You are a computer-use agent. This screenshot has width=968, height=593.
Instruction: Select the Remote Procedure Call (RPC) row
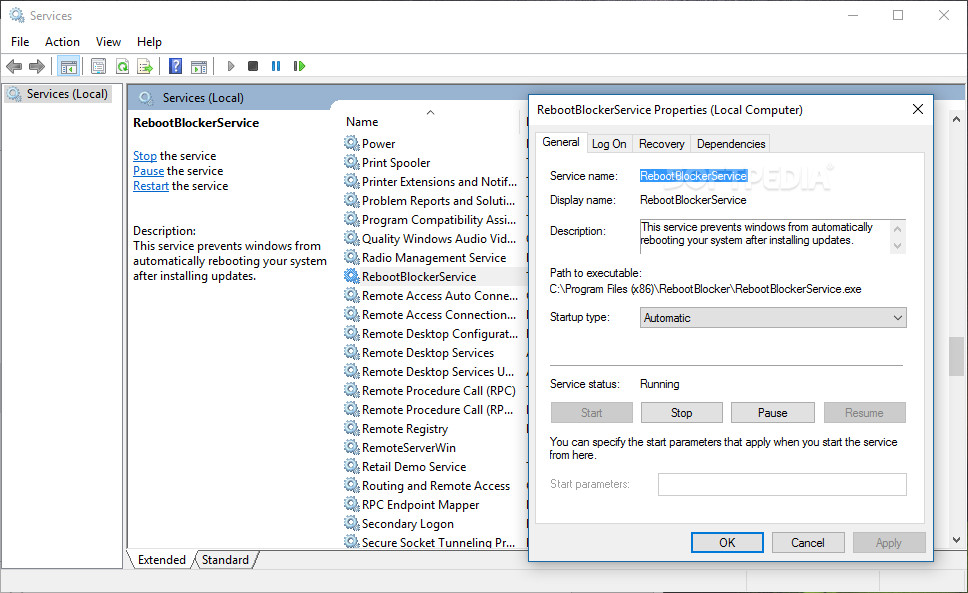435,391
